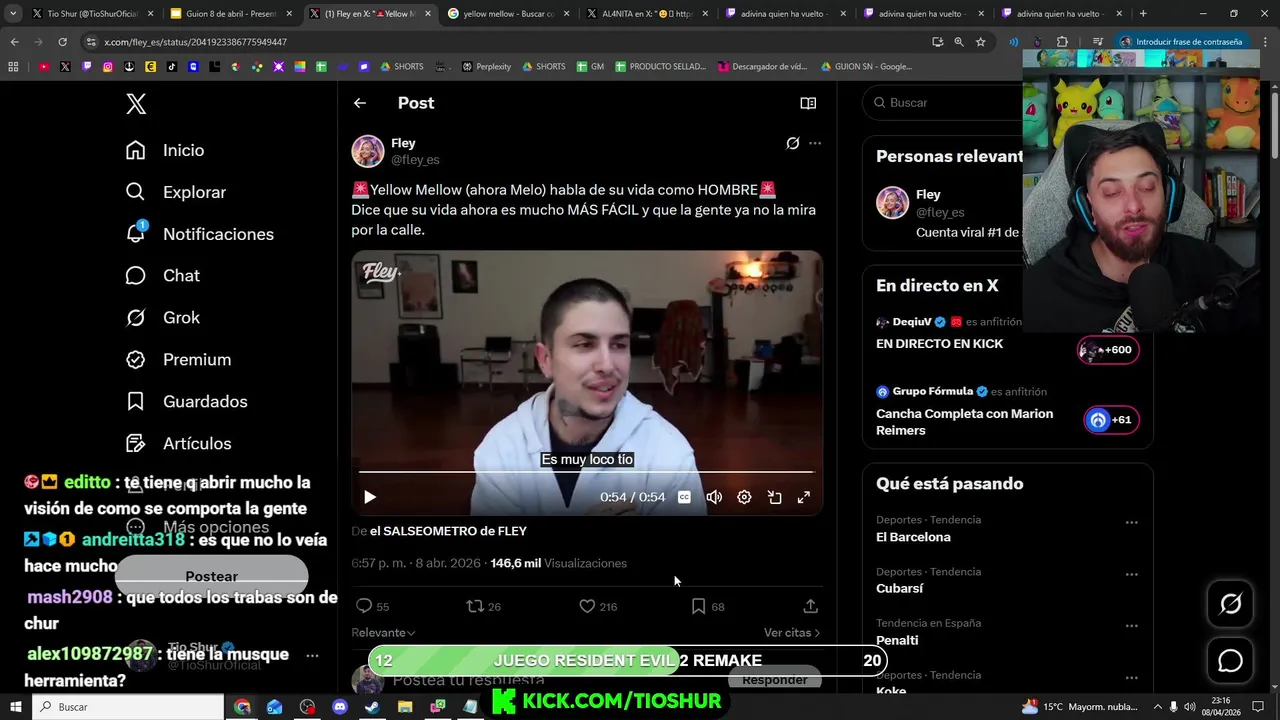Toggle video closed captions (CC)
The height and width of the screenshot is (720, 1280).
click(x=684, y=497)
